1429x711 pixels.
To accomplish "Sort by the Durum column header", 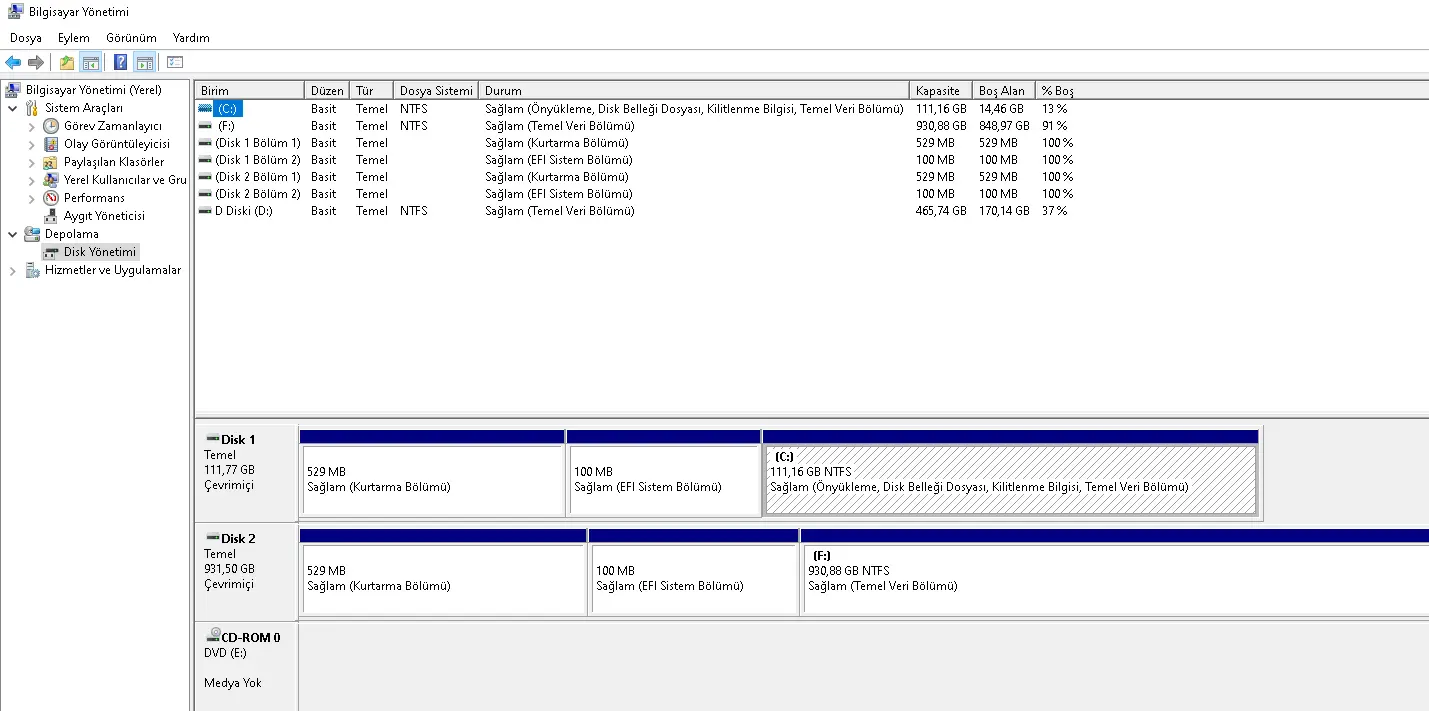I will (x=694, y=90).
